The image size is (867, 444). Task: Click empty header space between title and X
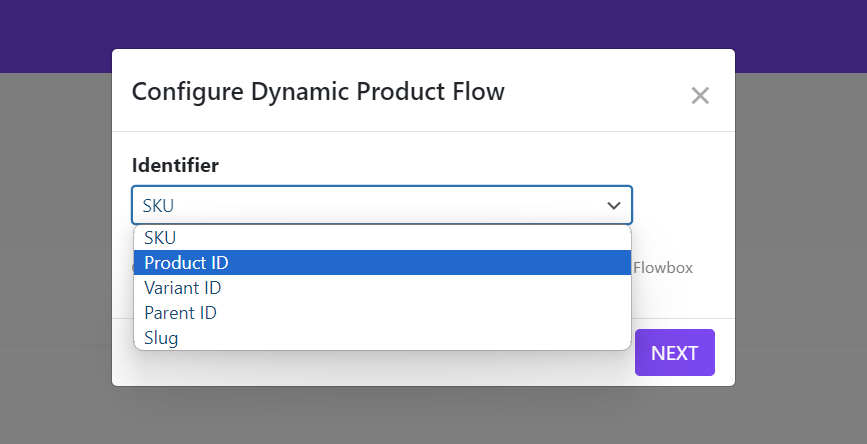click(x=595, y=92)
